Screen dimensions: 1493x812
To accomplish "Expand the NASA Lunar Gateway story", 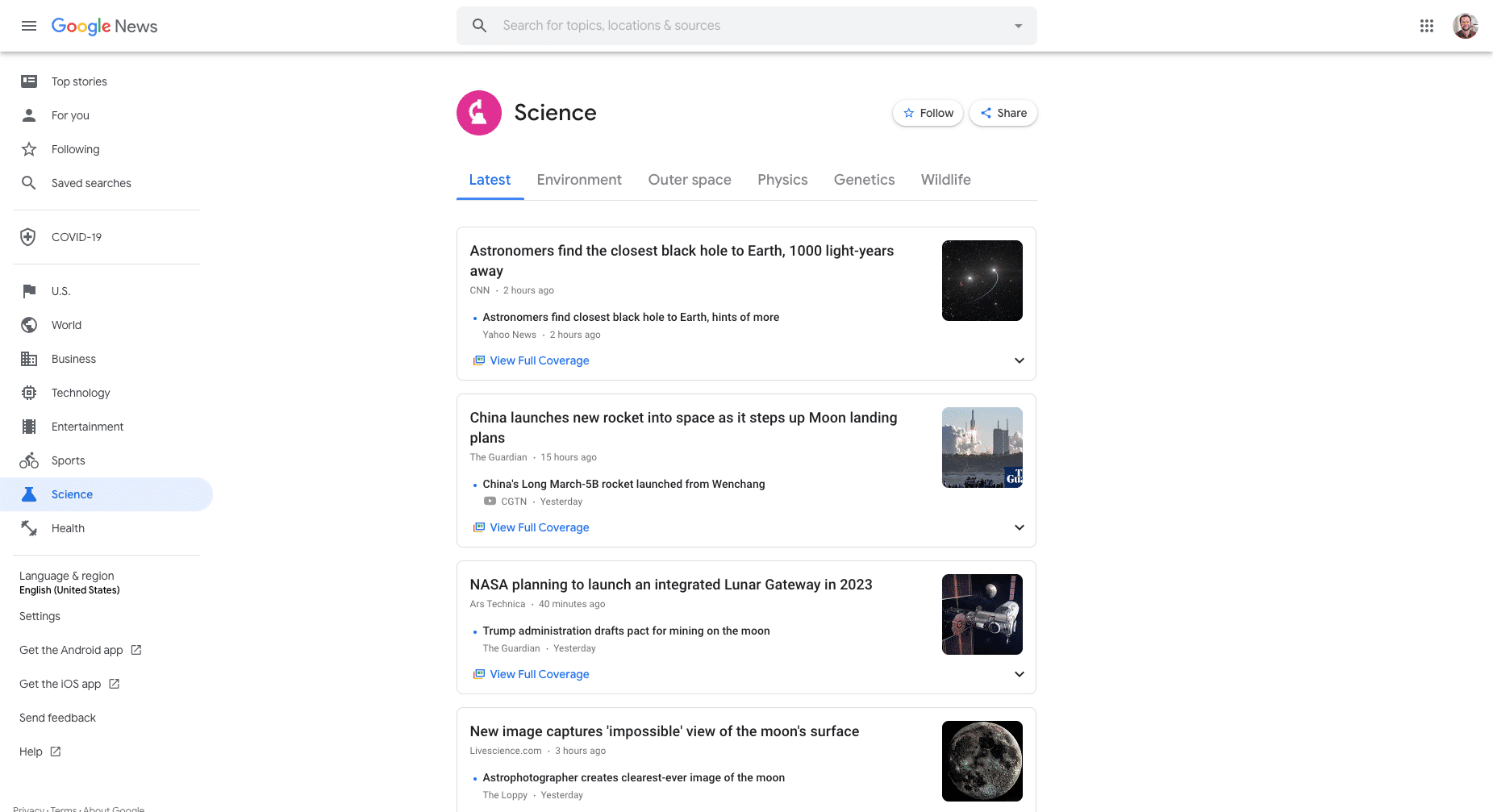I will pos(1019,674).
